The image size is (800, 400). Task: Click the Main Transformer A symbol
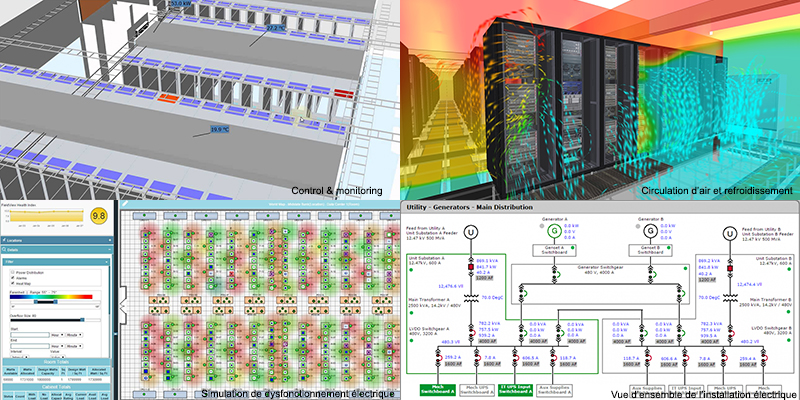pos(471,298)
